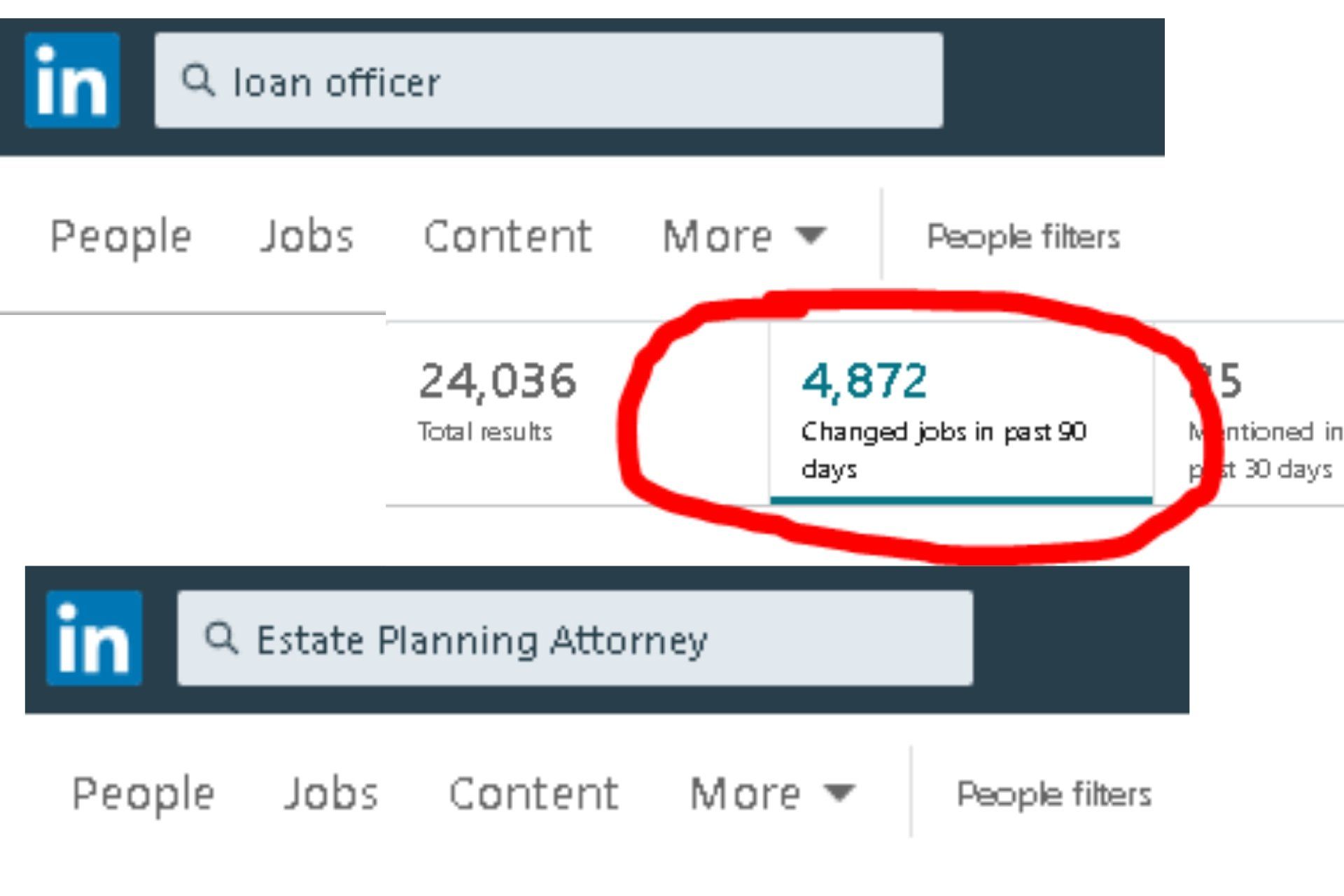Open top People filters link
This screenshot has width=1344, height=896.
point(1023,237)
